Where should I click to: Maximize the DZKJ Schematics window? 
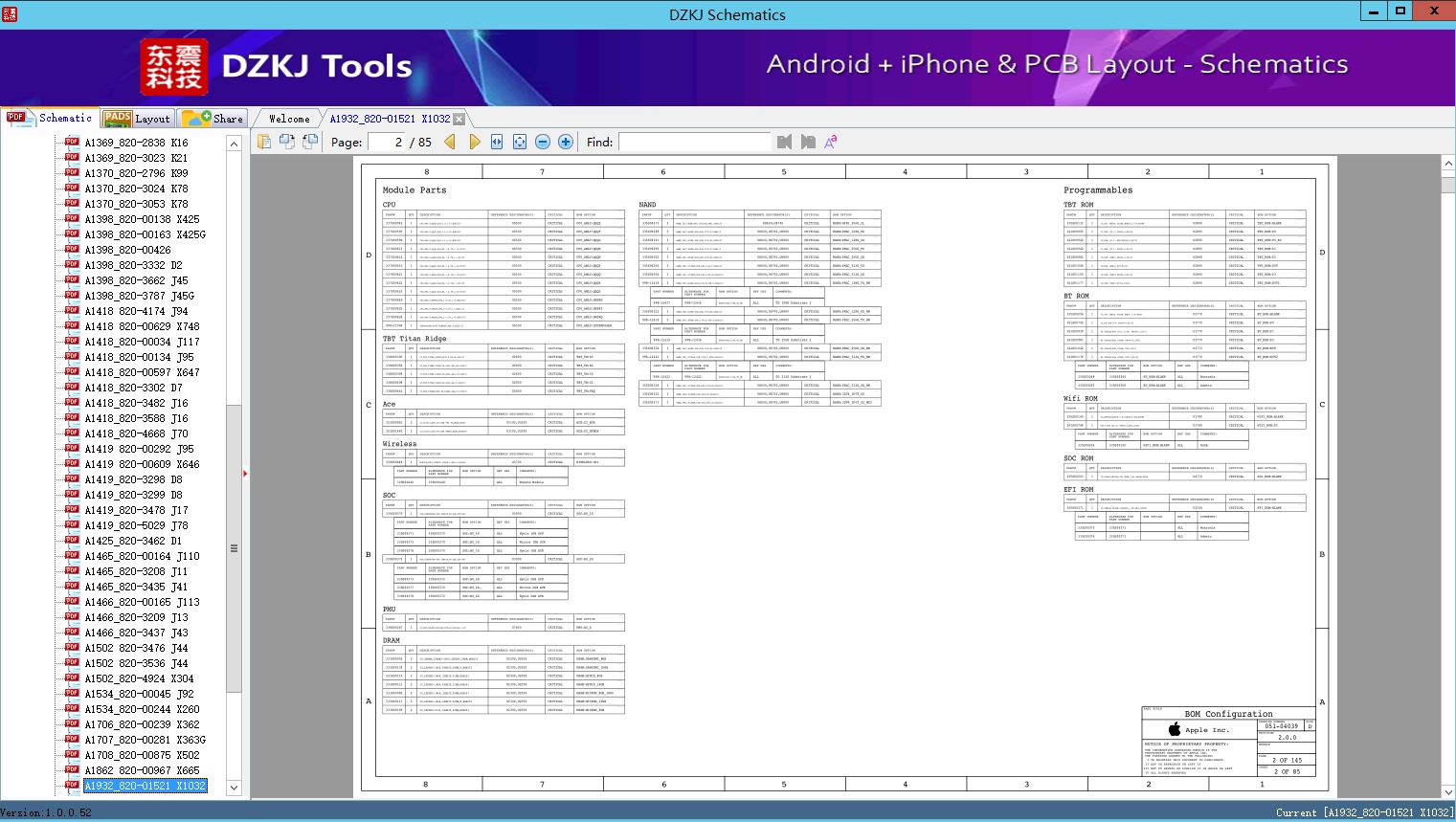pos(1400,11)
